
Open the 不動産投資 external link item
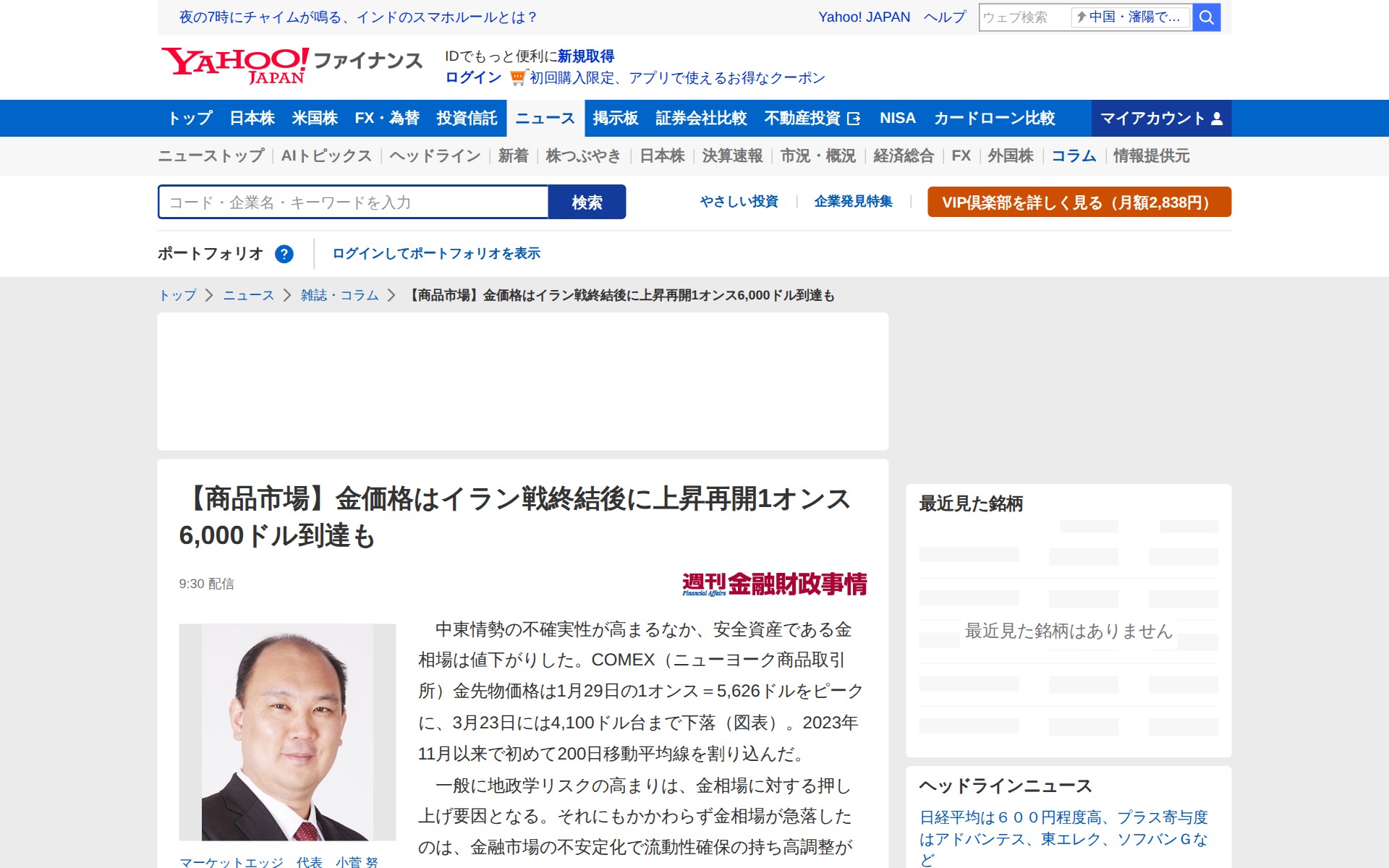(812, 119)
